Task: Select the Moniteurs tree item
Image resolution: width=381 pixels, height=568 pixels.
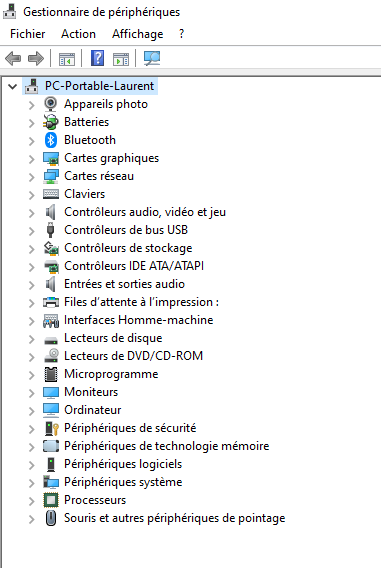Action: pos(91,392)
